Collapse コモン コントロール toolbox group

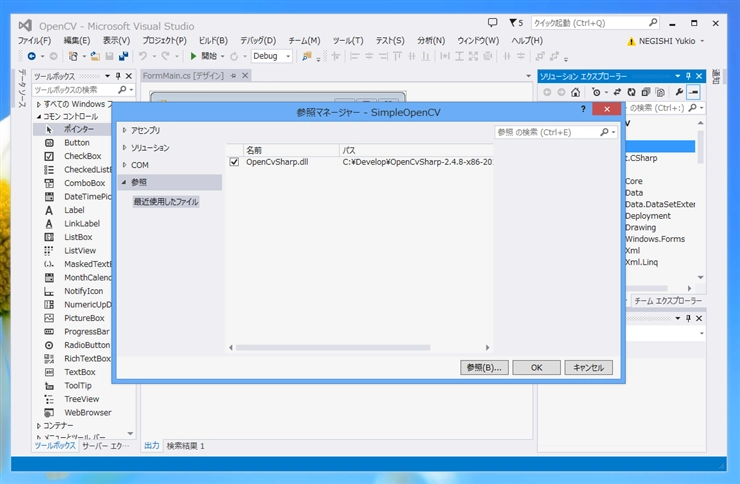click(39, 117)
